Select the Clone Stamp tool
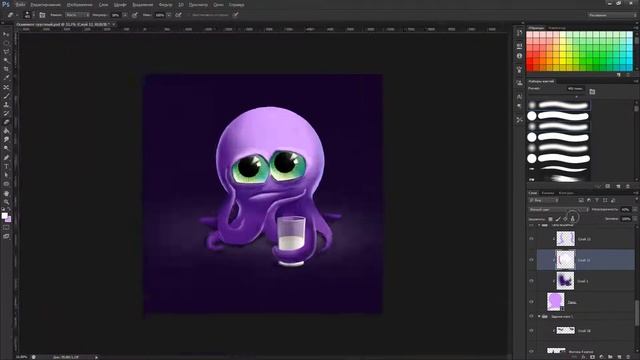Image resolution: width=640 pixels, height=360 pixels. (x=6, y=104)
